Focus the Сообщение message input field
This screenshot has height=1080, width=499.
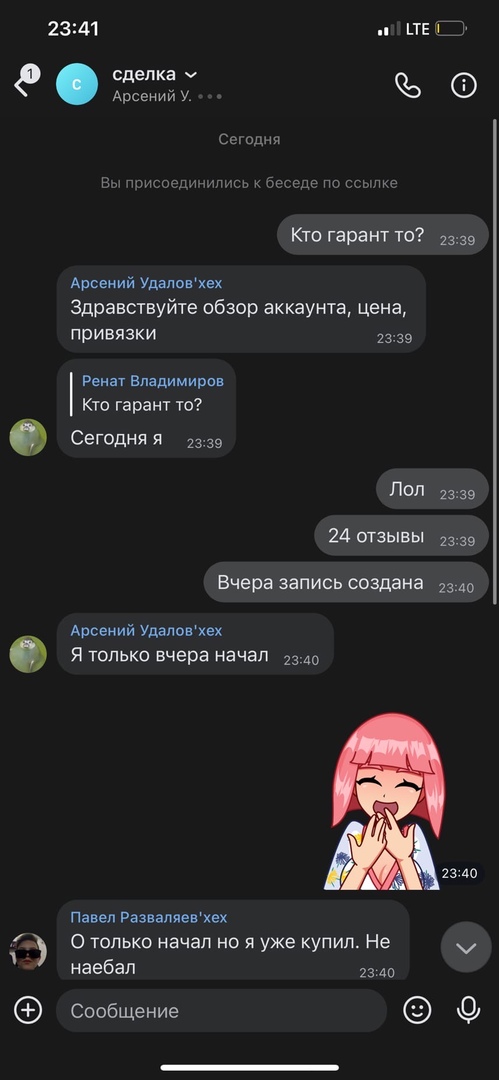(x=221, y=1010)
